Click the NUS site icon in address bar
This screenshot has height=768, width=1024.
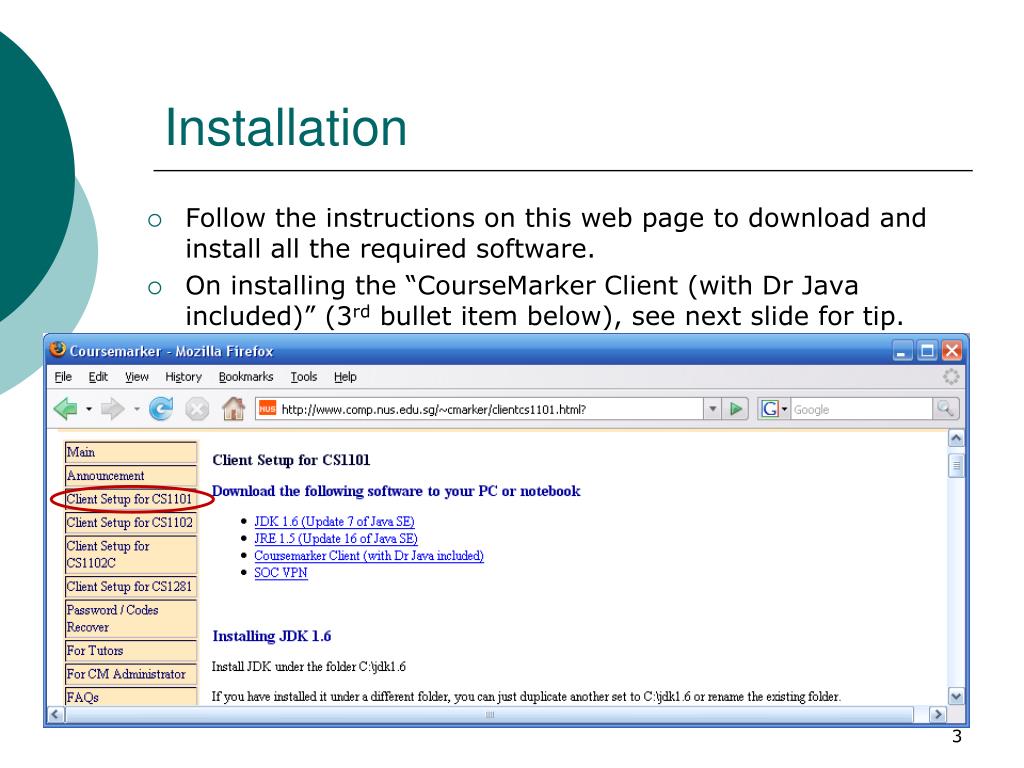[x=268, y=409]
